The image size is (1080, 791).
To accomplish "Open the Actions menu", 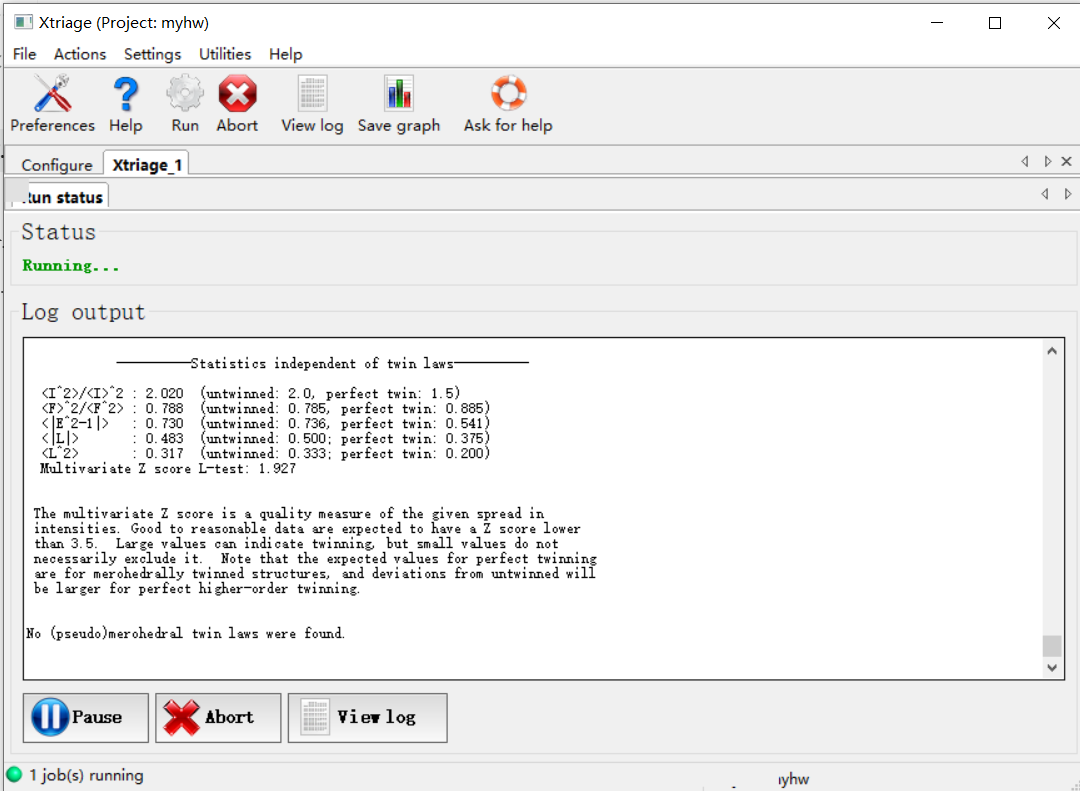I will [x=80, y=54].
